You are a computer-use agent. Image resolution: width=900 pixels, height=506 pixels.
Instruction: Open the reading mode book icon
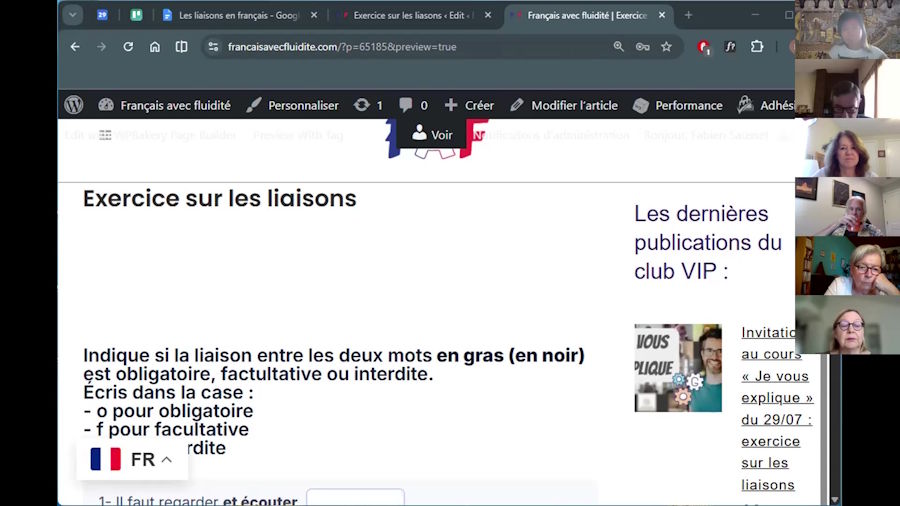[181, 47]
